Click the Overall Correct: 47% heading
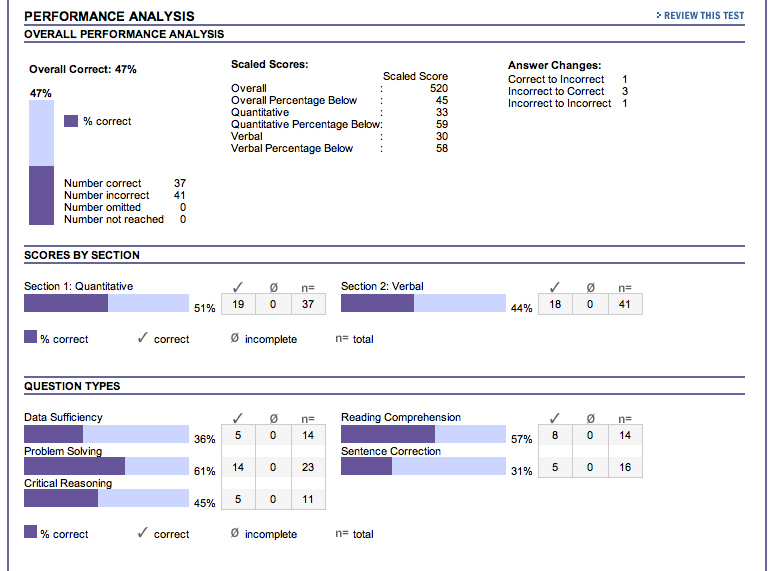 (83, 69)
